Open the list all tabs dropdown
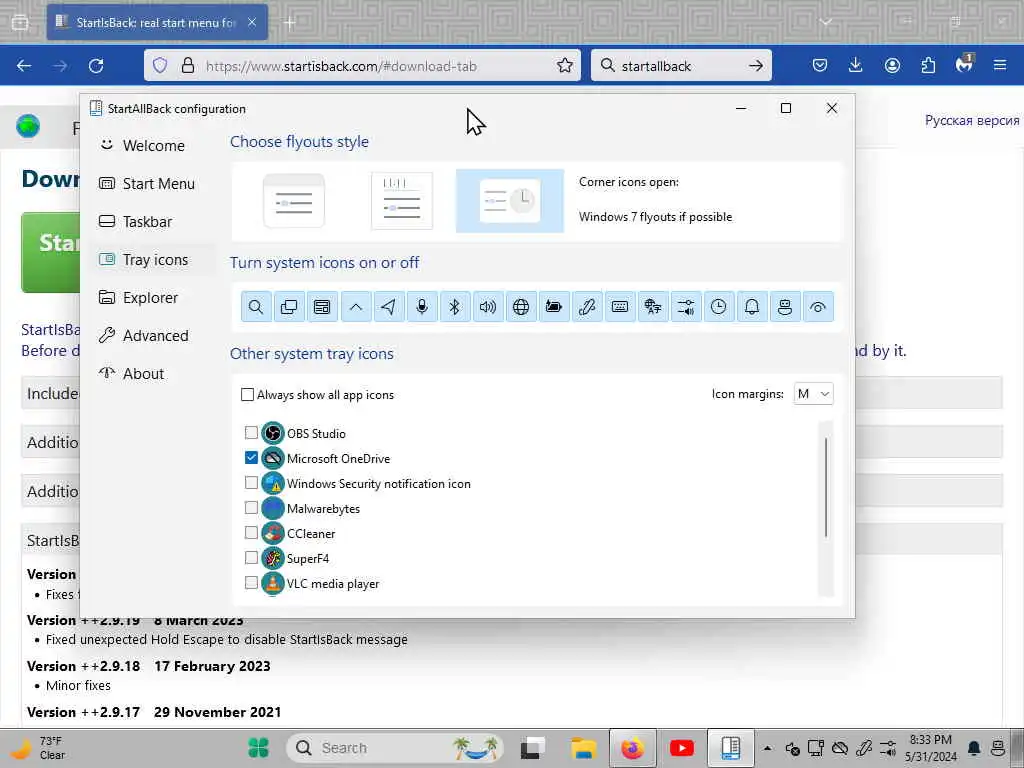The image size is (1024, 768). 826,22
